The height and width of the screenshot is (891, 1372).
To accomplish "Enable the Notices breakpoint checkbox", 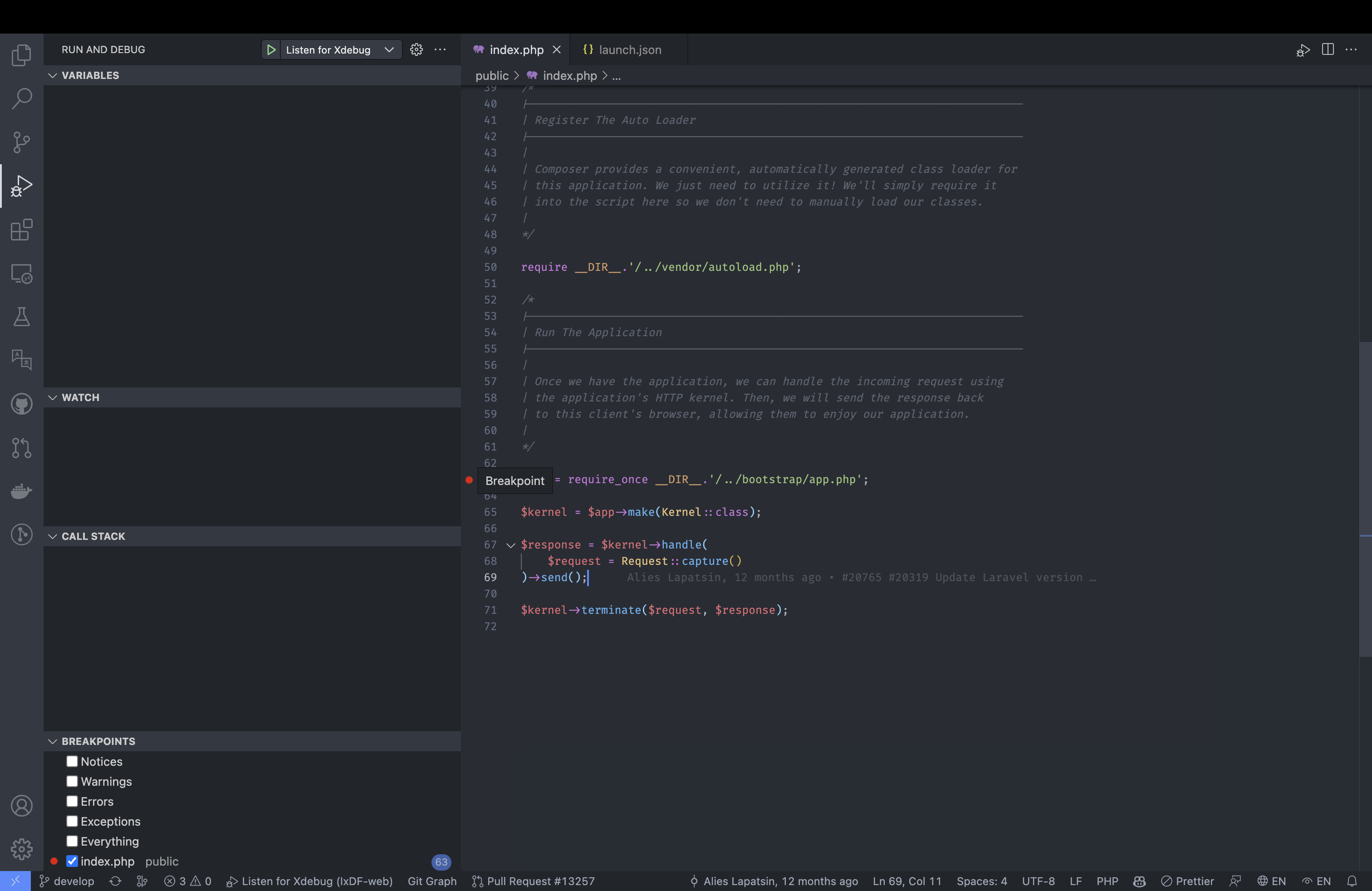I will point(72,761).
